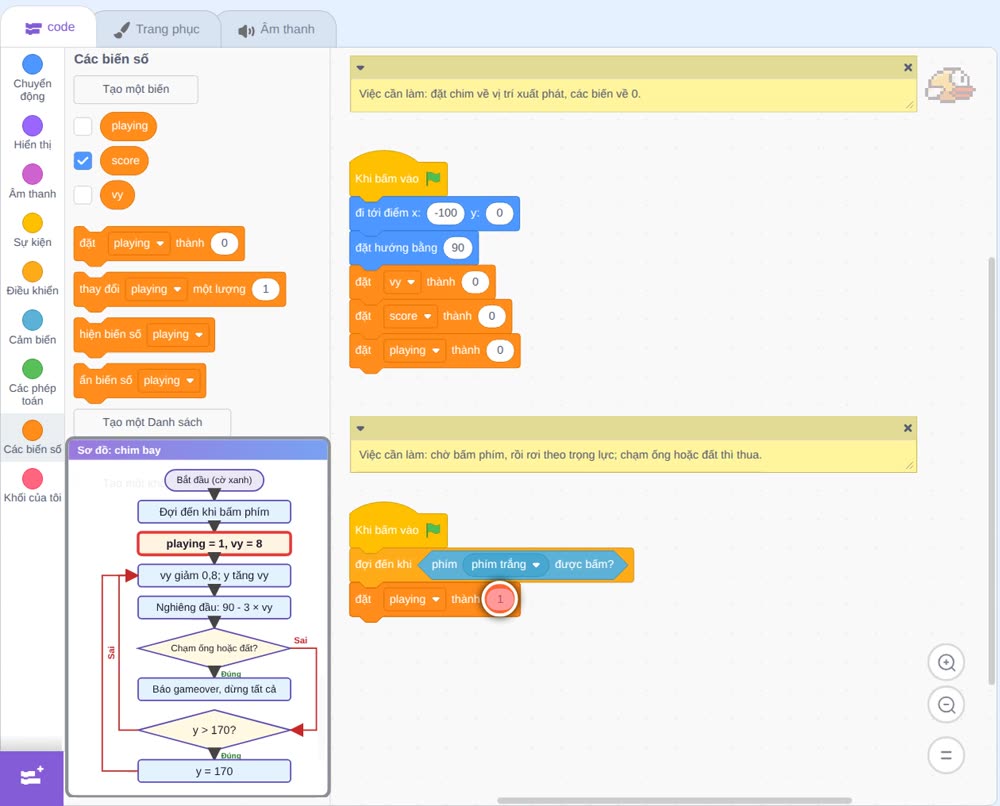Screen dimensions: 1000x806
Task: Click the green flag on first script
Action: point(434,178)
